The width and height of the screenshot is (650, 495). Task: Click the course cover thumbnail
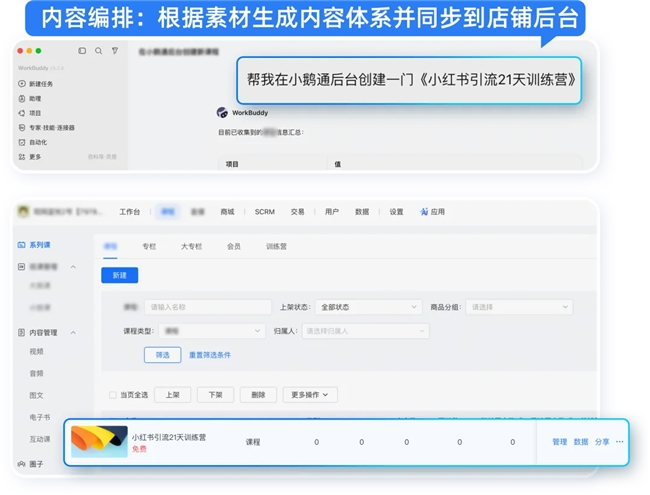[x=99, y=442]
